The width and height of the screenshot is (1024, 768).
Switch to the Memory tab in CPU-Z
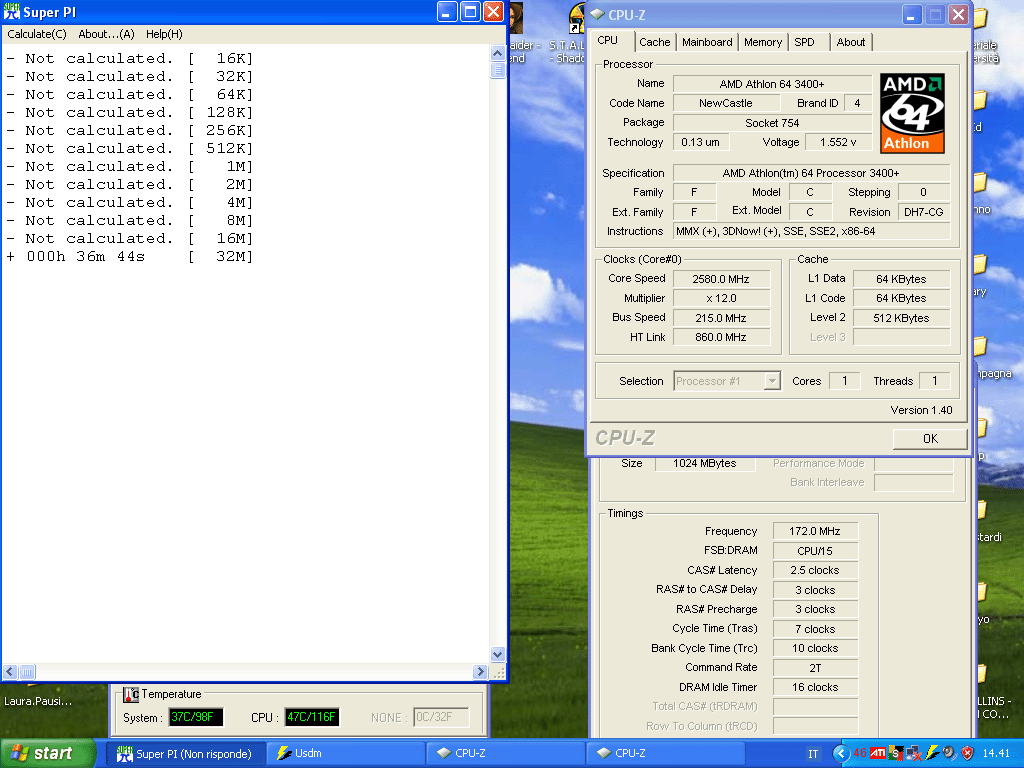763,42
